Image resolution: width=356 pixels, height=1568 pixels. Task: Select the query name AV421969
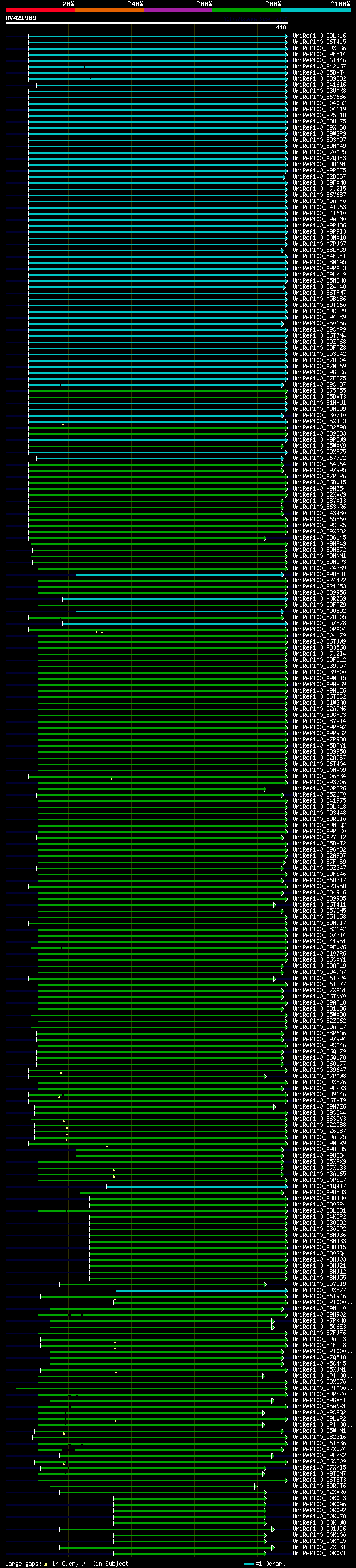pos(21,18)
